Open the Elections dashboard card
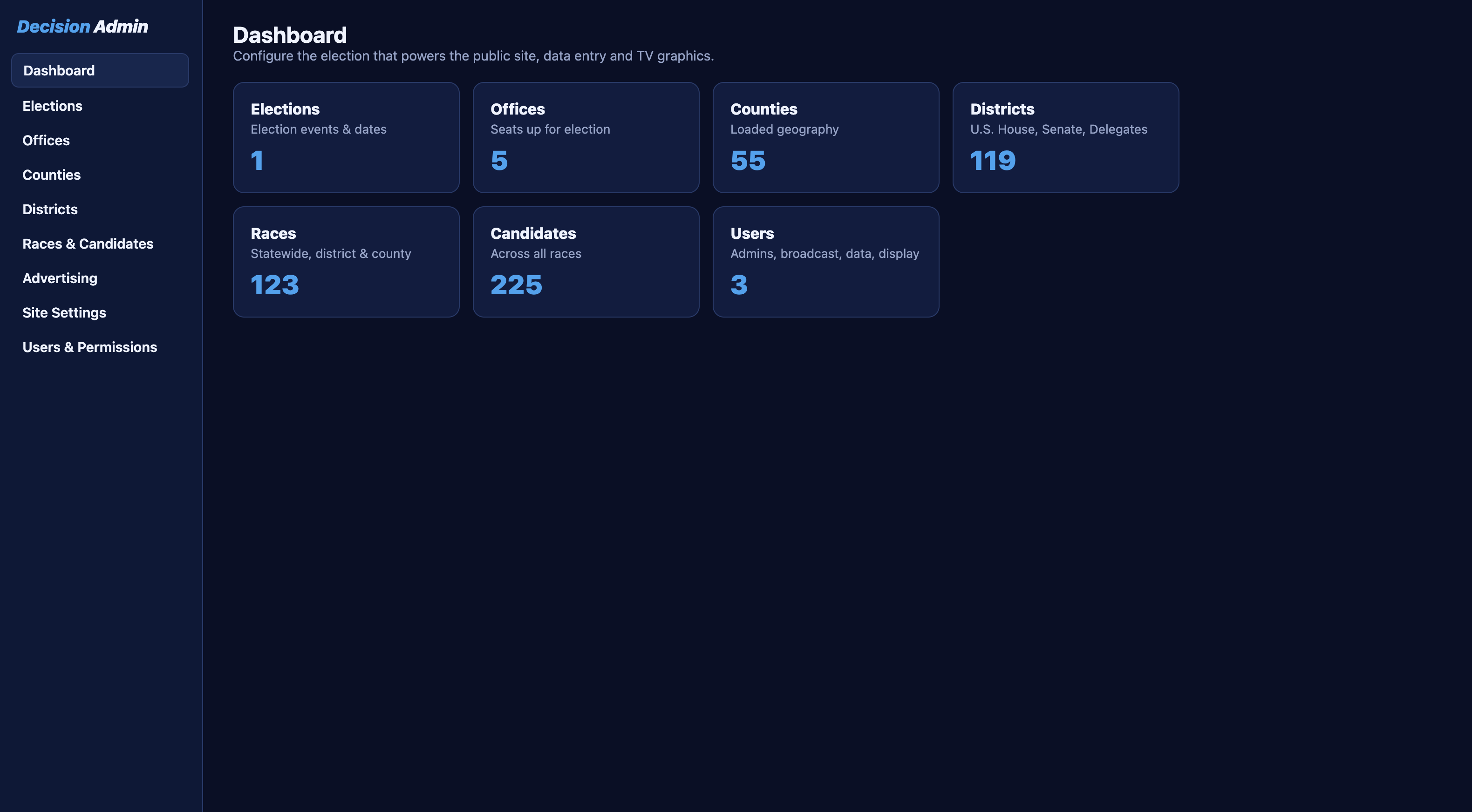Screen dimensions: 1472x812 point(346,138)
